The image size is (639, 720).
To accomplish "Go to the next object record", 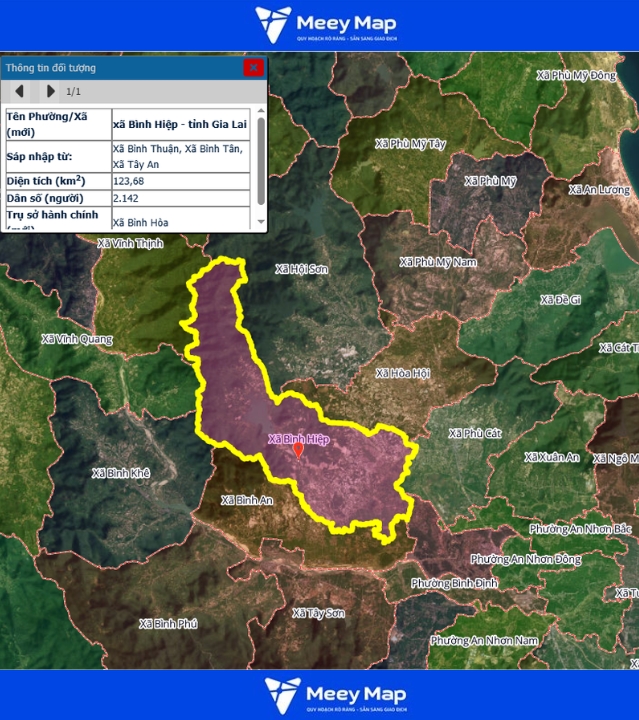I will coord(50,92).
